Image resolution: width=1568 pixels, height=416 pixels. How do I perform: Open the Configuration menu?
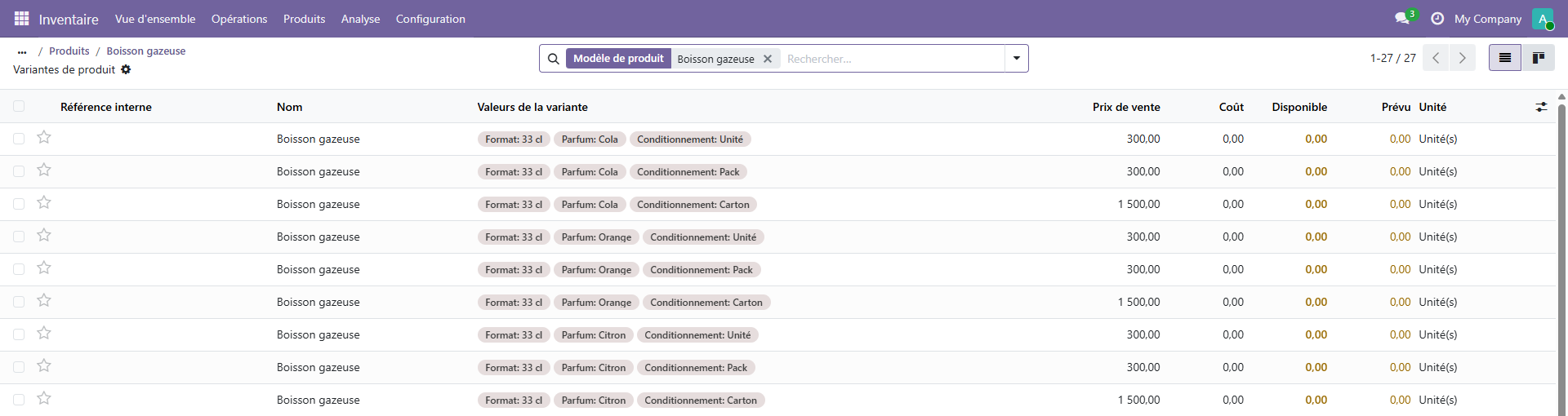click(430, 19)
